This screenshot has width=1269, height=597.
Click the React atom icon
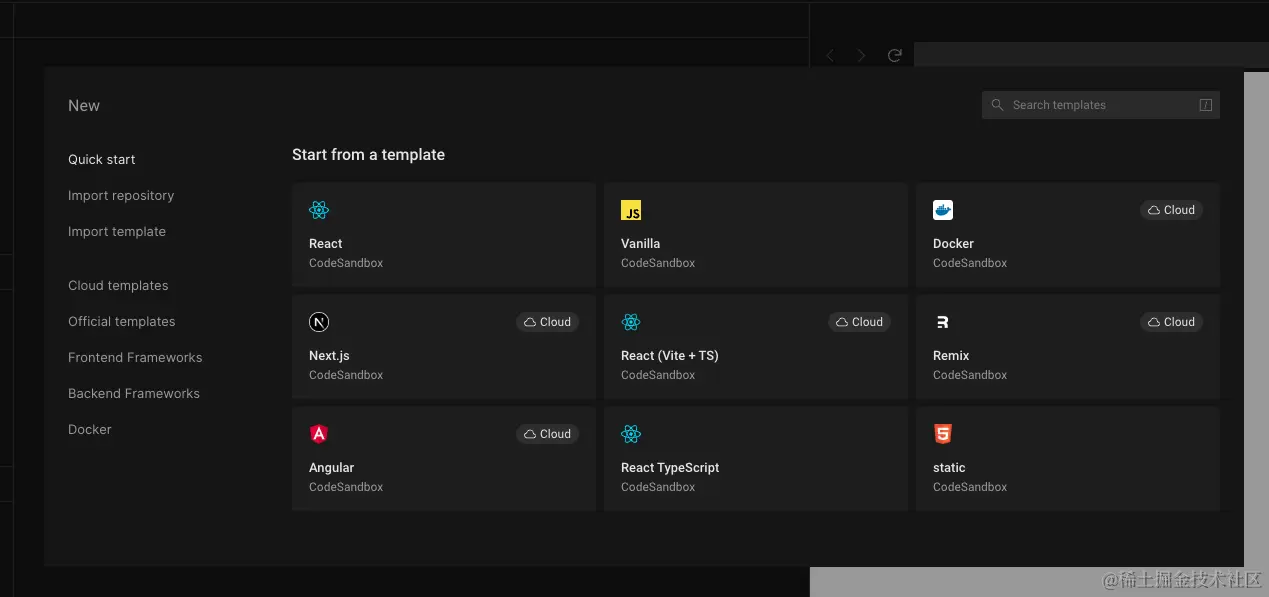[x=319, y=210]
